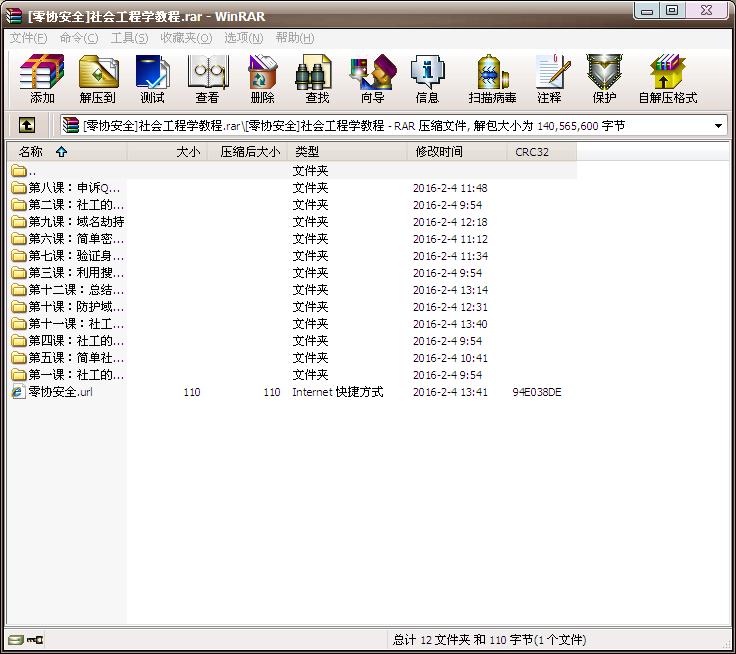Image resolution: width=736 pixels, height=654 pixels.
Task: Select folder 第二课：社工的...
Action: [66, 205]
